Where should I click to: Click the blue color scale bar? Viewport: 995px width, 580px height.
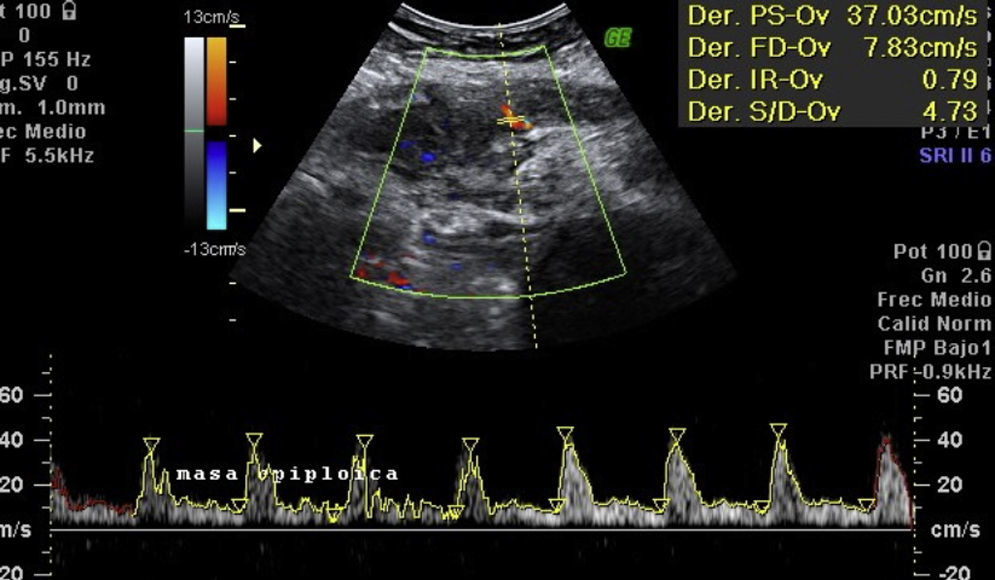[216, 185]
